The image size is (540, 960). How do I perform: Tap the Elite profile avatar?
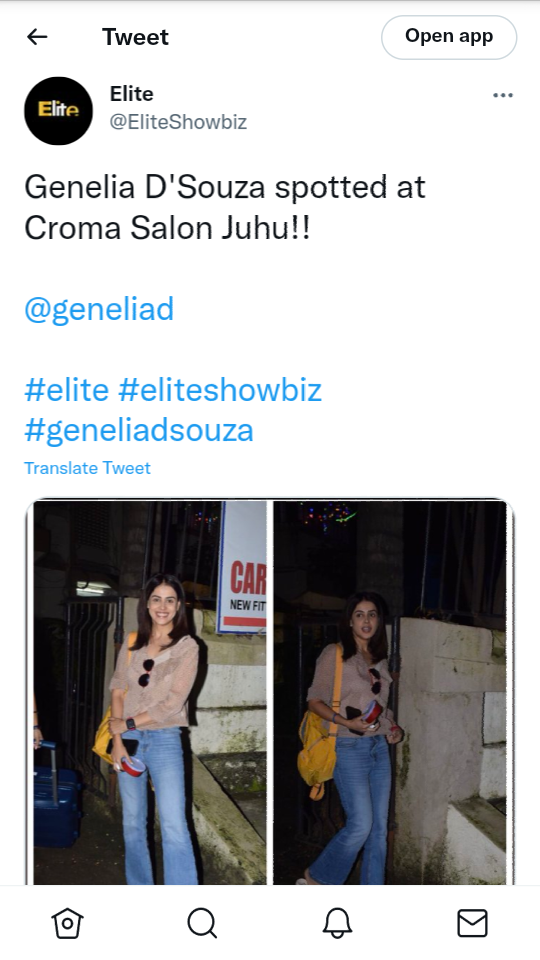58,111
